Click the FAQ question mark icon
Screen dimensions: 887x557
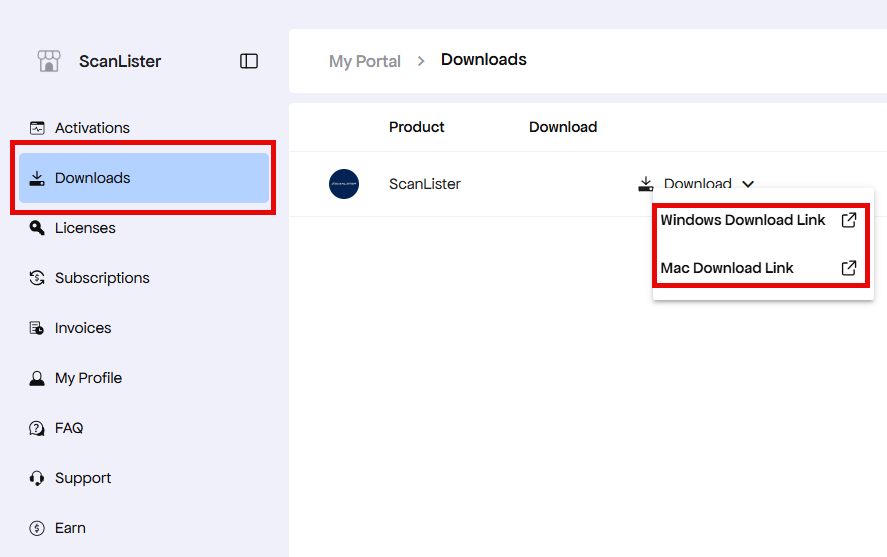(x=37, y=428)
